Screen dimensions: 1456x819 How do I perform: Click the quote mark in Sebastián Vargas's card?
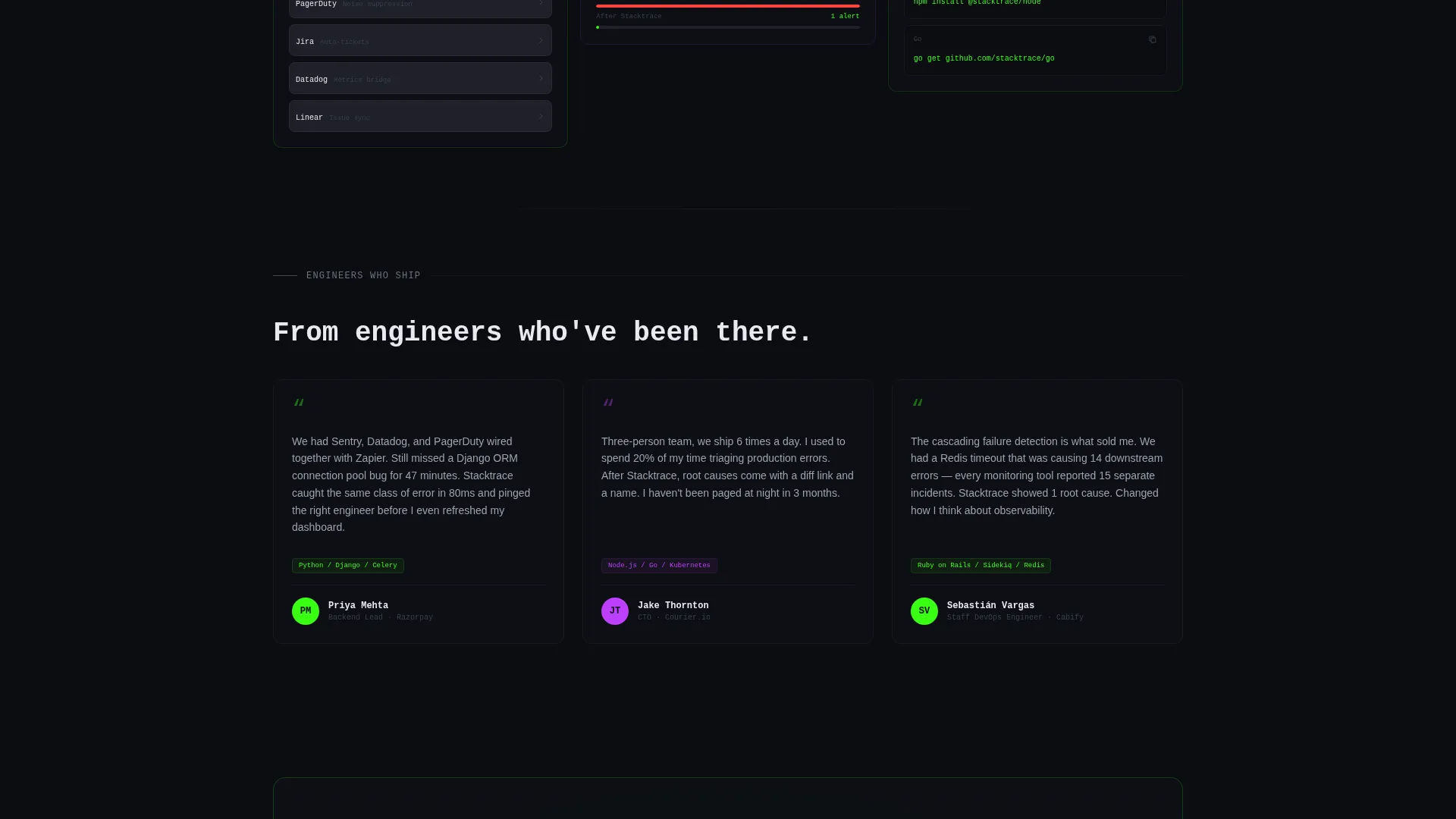click(918, 403)
